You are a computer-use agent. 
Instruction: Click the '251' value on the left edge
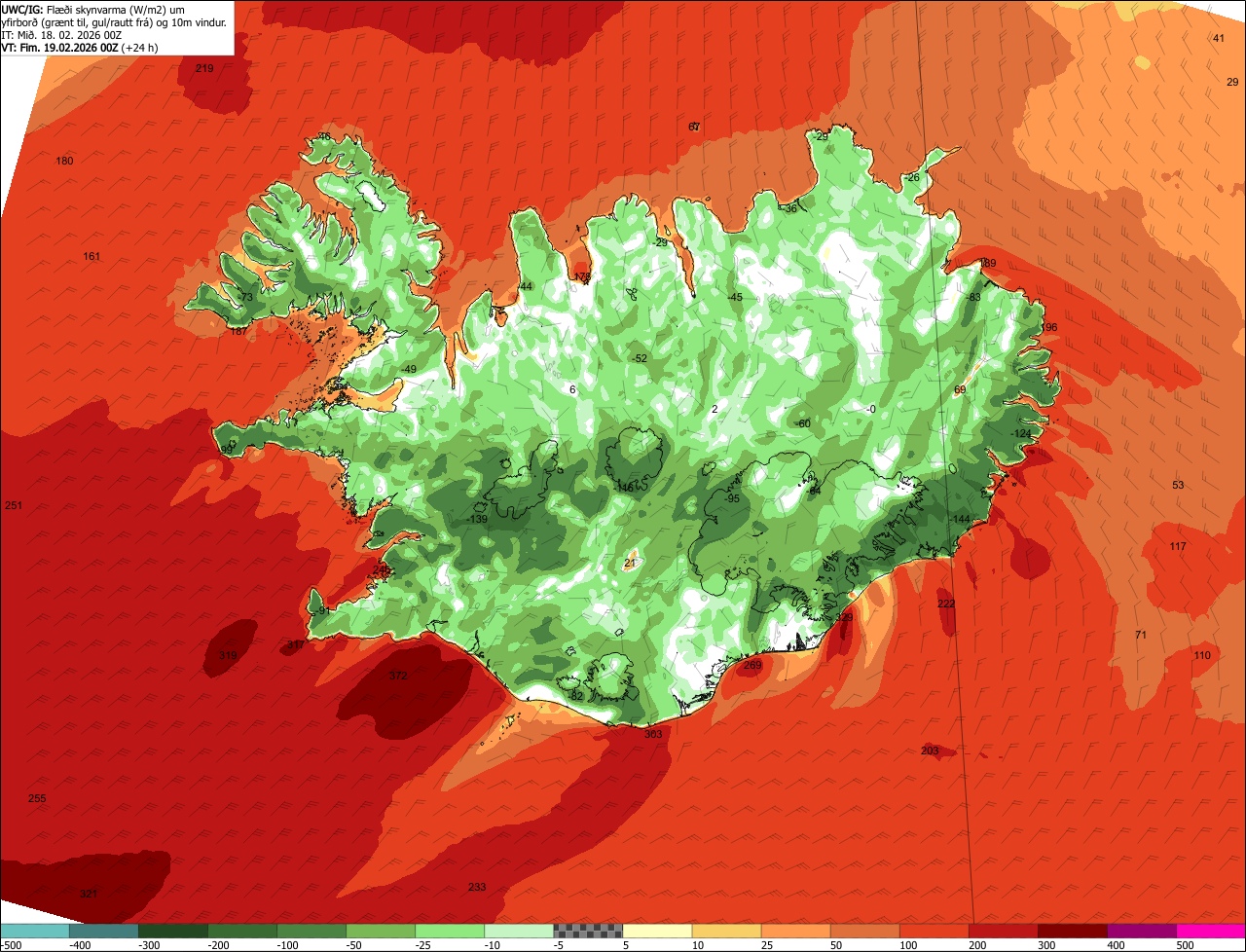(x=13, y=505)
